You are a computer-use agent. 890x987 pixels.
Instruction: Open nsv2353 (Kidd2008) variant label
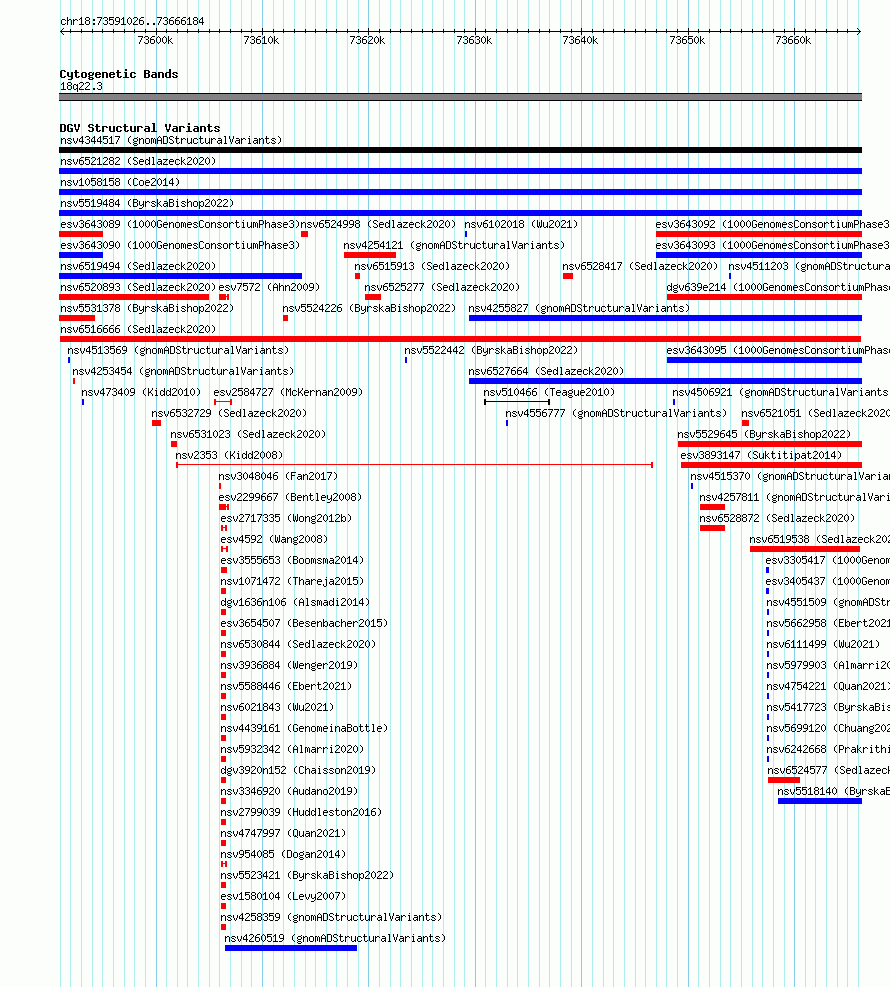click(229, 455)
